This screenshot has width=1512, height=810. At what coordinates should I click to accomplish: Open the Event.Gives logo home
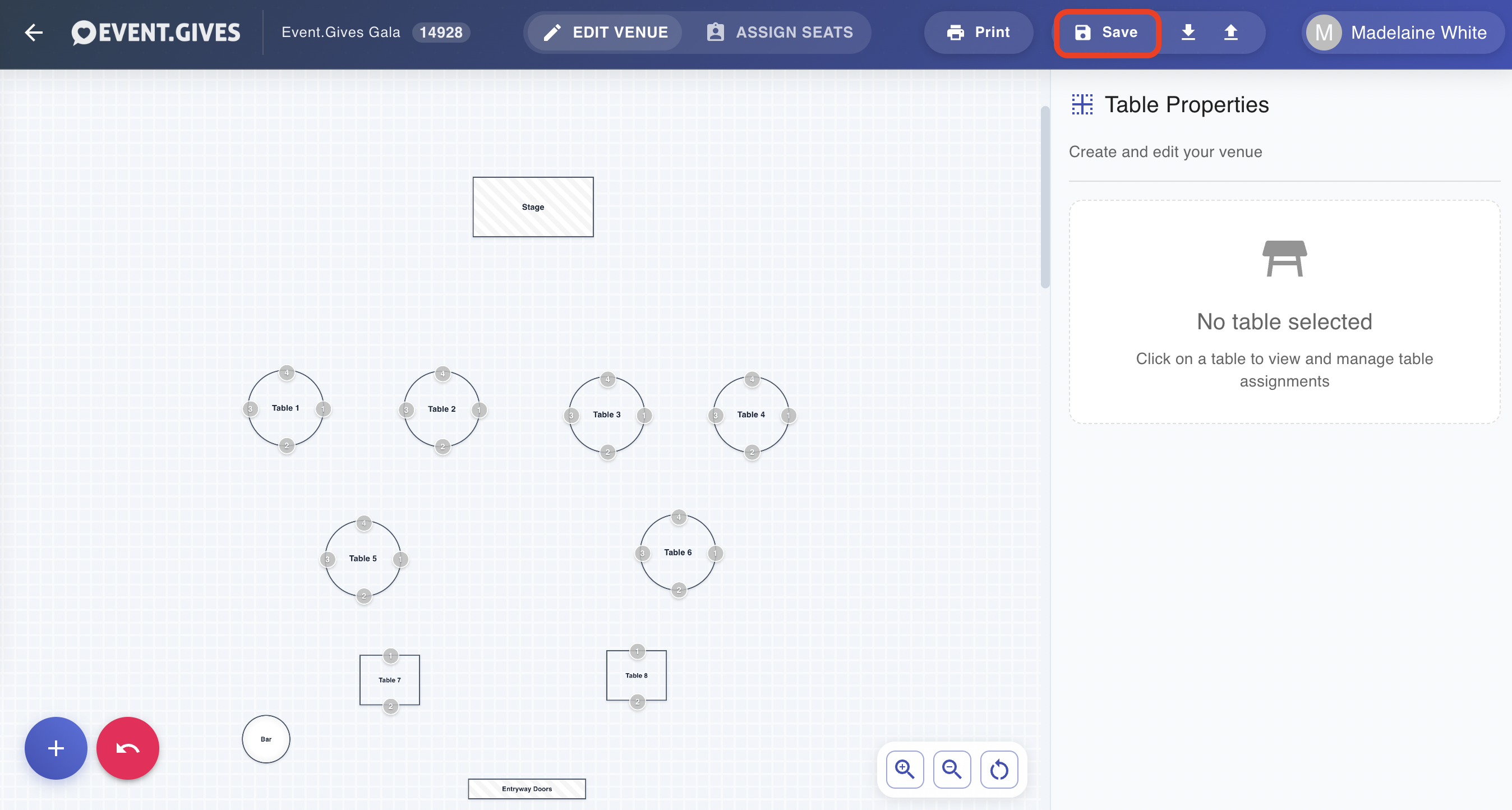point(155,33)
